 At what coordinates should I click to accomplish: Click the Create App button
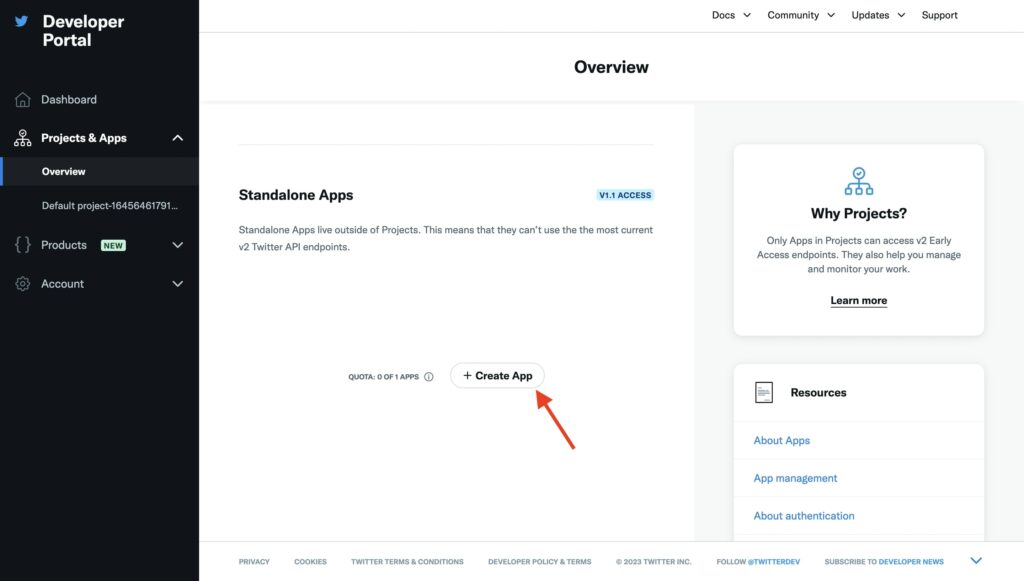pyautogui.click(x=498, y=376)
